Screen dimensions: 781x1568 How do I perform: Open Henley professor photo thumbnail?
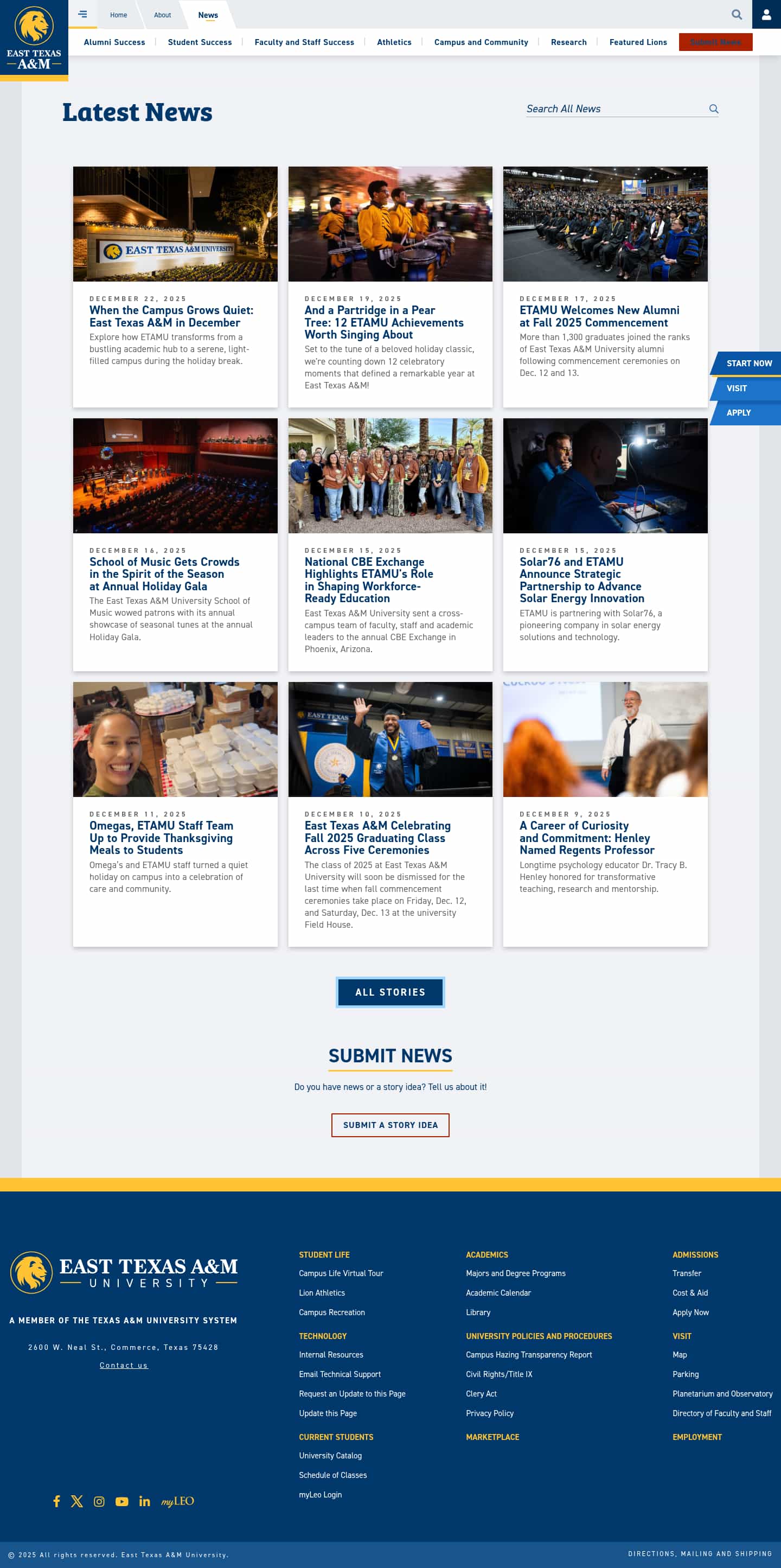[605, 739]
